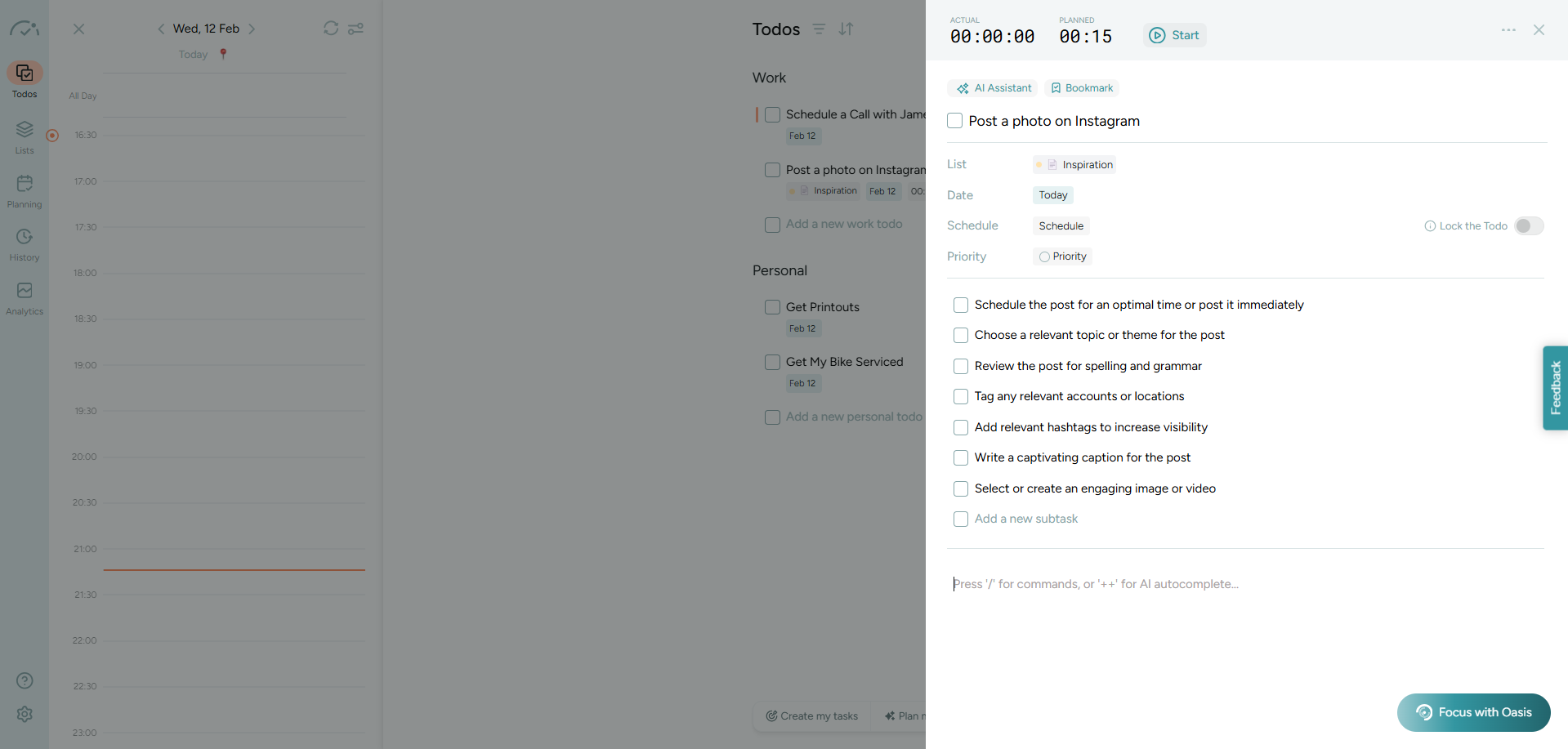Open the Priority picker
Screen dimensions: 1568x749
[x=1062, y=256]
